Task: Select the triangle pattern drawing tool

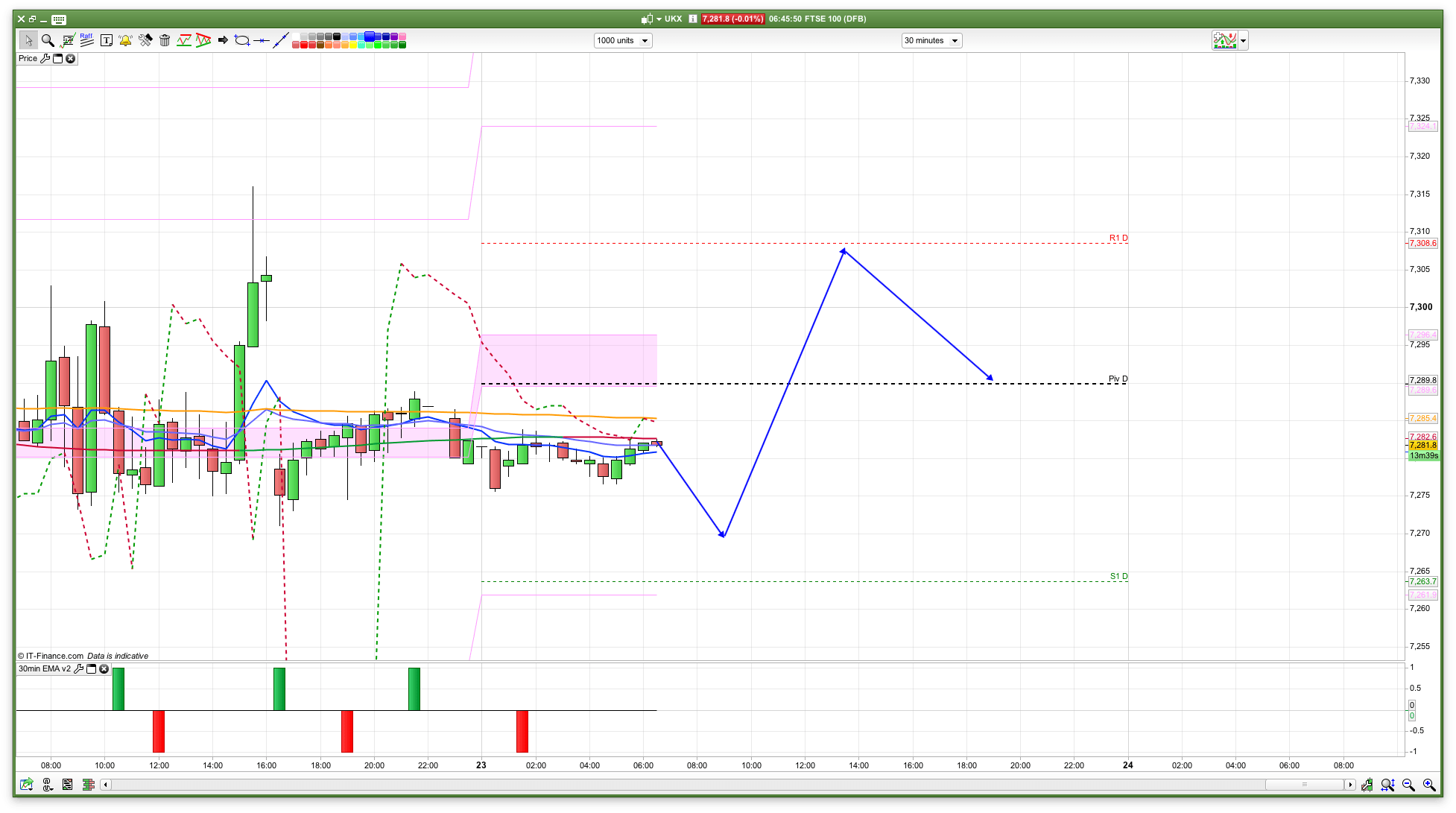Action: [203, 40]
